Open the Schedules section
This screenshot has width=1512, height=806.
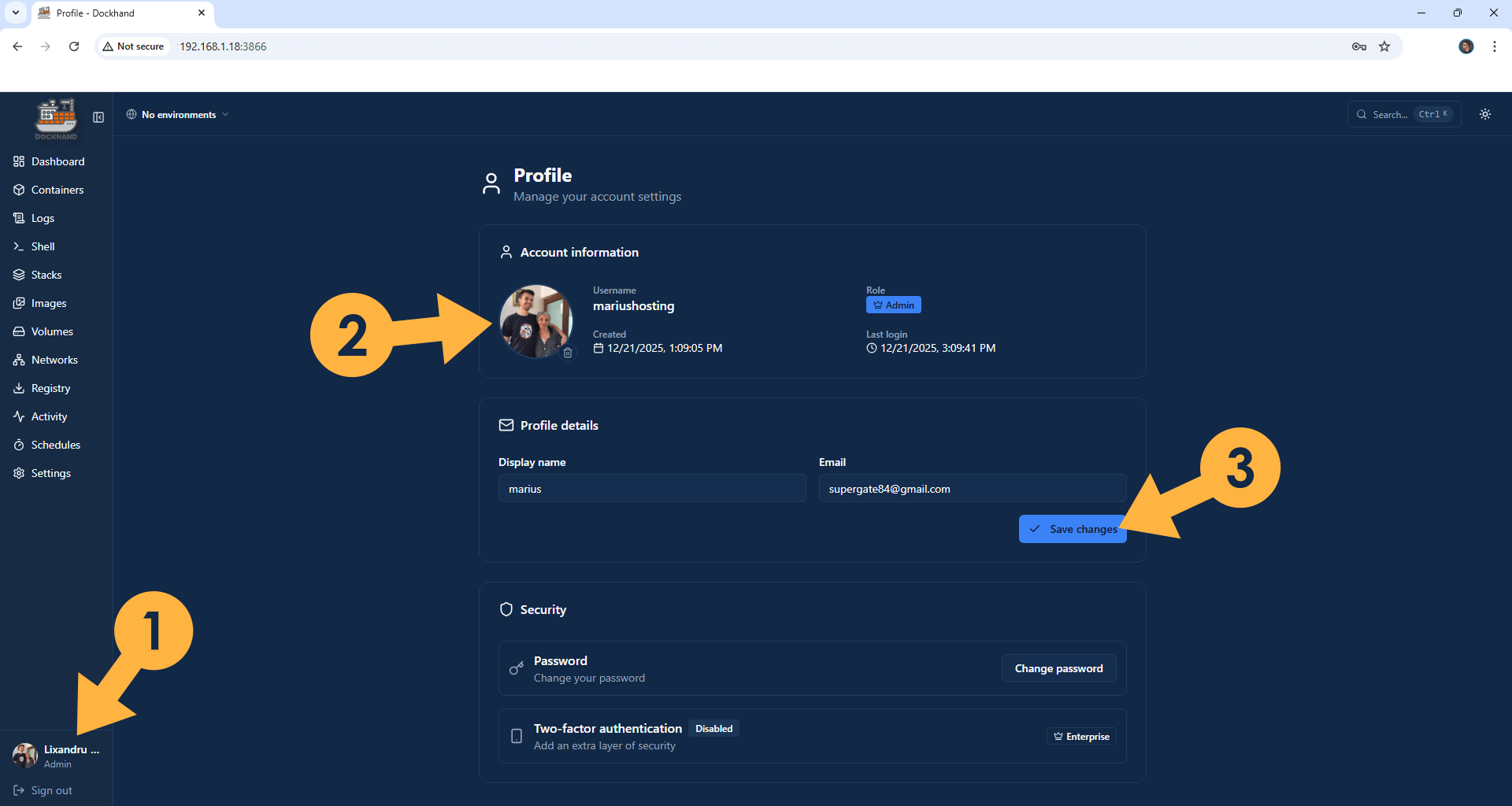[55, 445]
